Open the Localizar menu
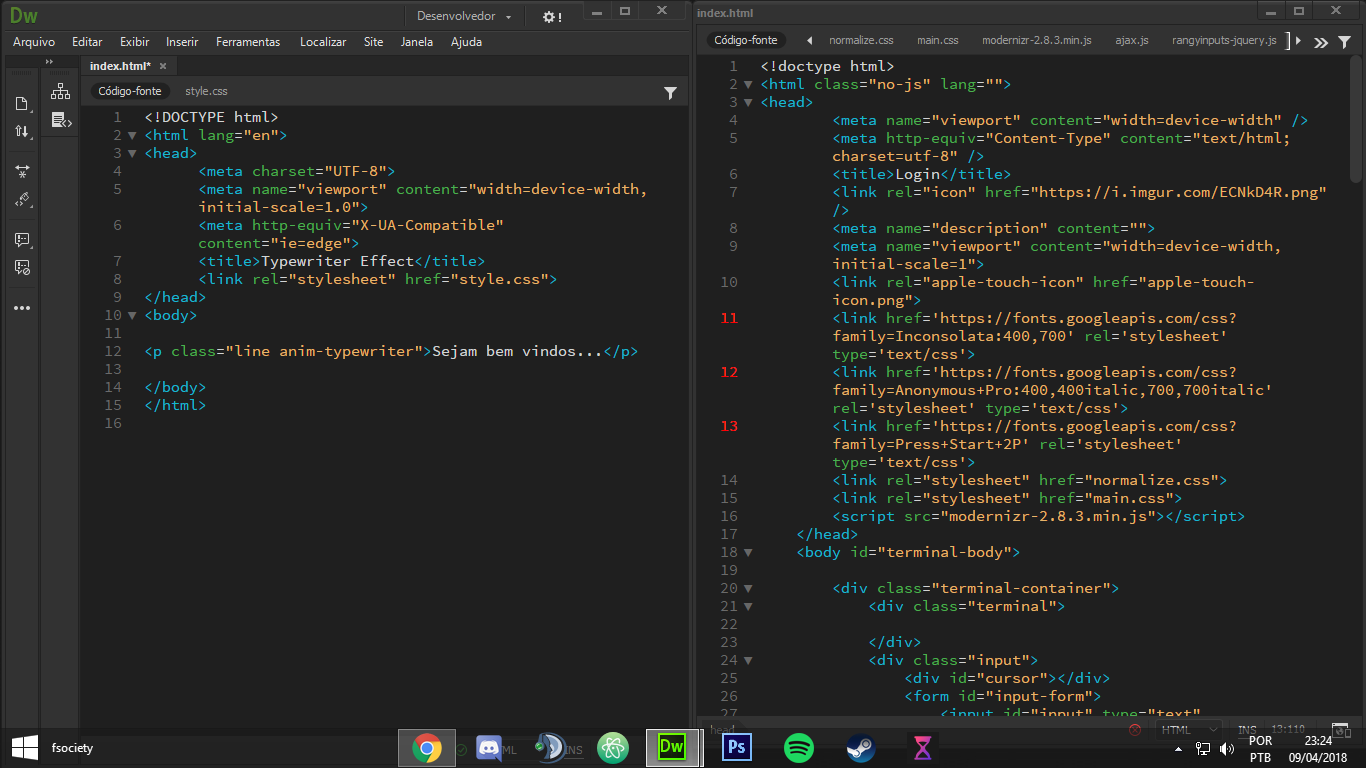 tap(323, 42)
